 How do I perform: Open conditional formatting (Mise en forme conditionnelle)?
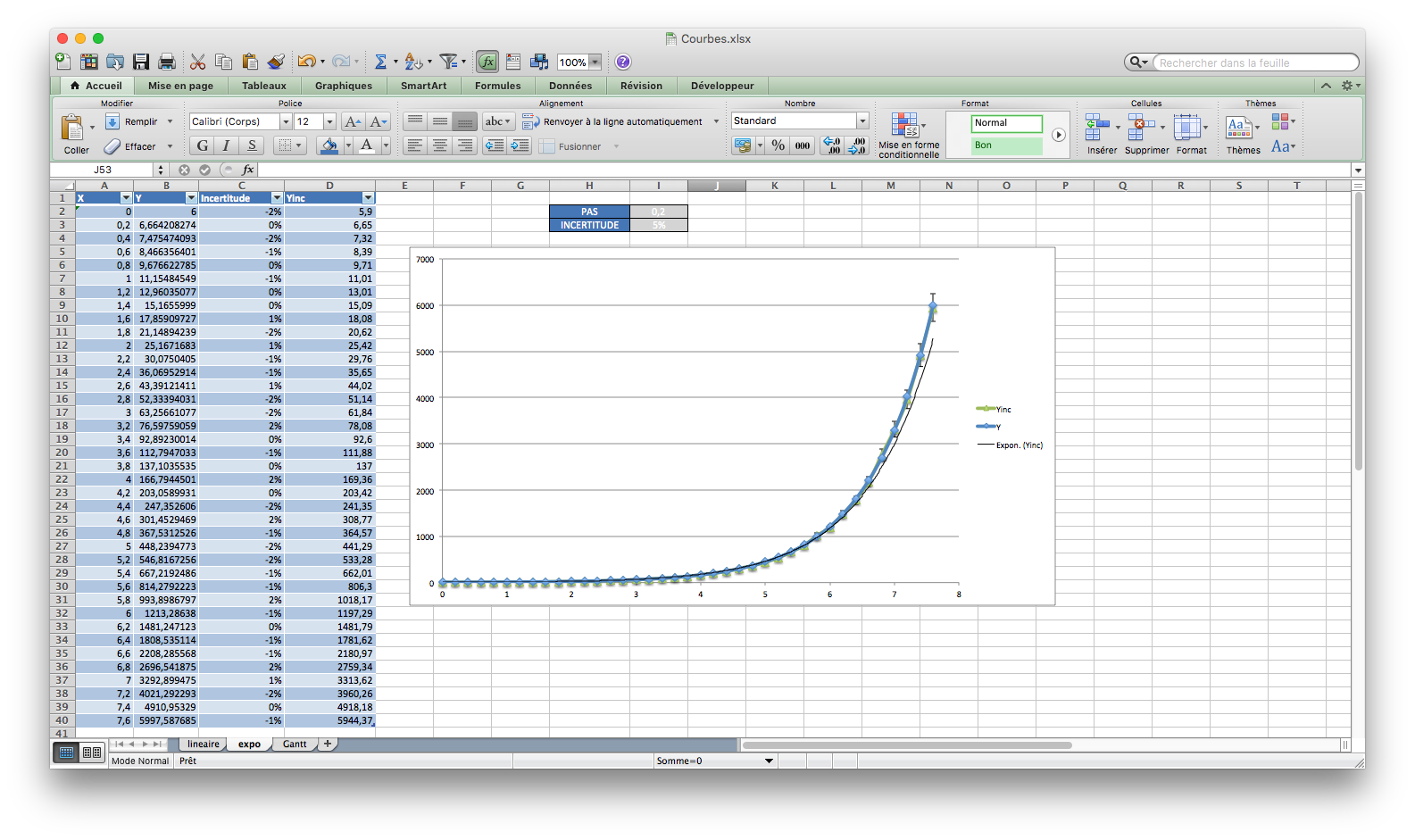pyautogui.click(x=908, y=135)
